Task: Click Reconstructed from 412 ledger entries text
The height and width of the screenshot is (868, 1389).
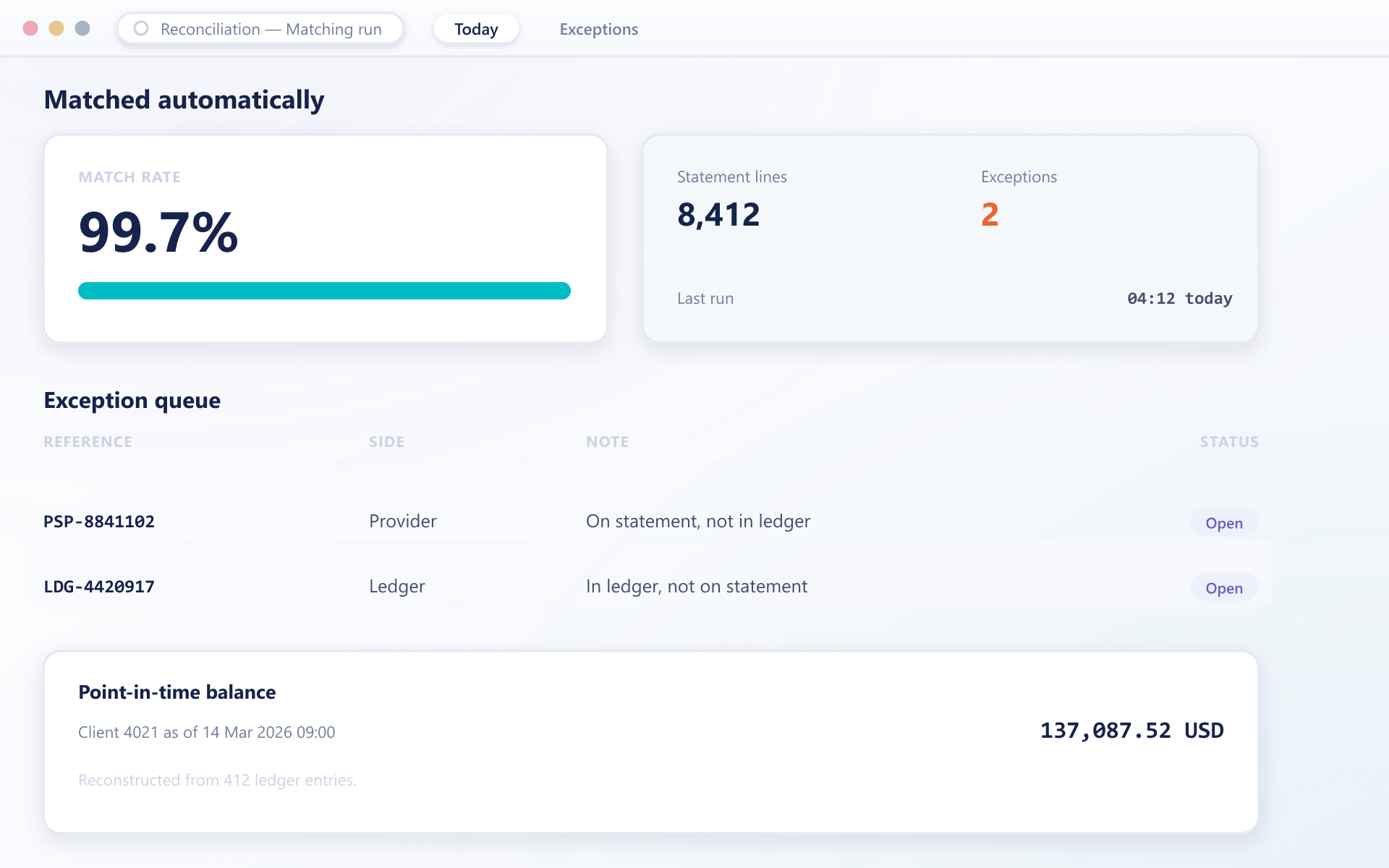Action: (217, 780)
